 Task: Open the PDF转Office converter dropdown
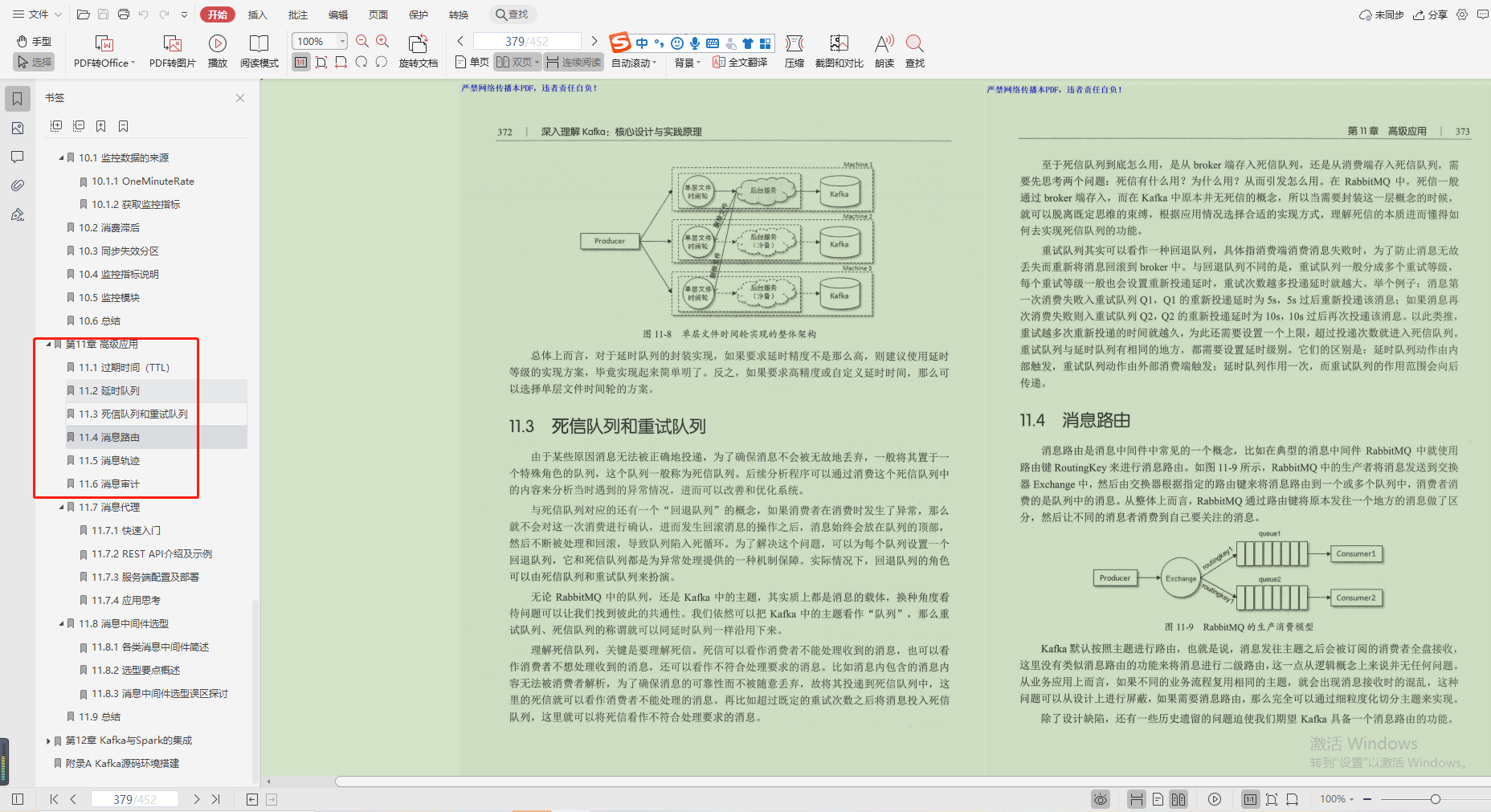point(104,51)
